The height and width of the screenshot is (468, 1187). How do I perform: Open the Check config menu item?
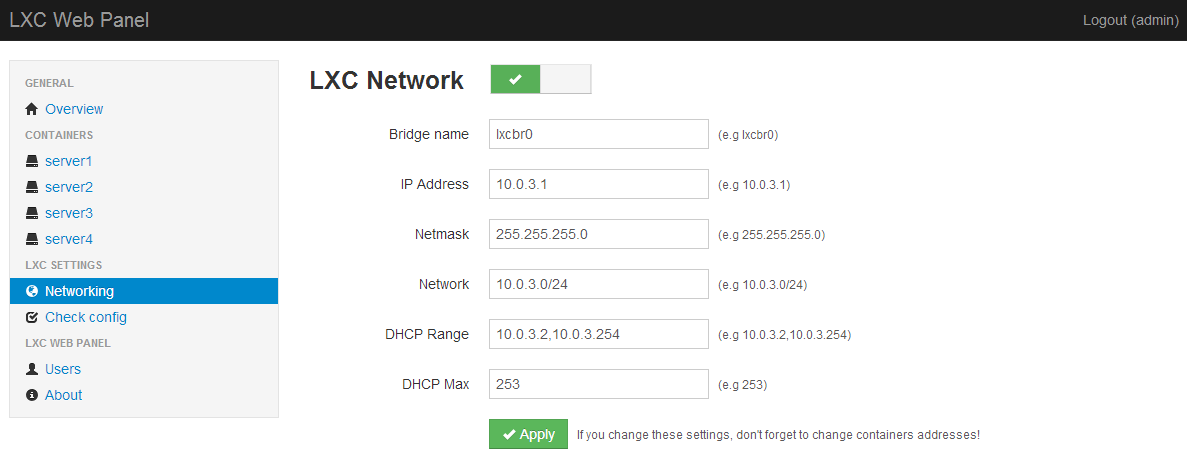pos(86,317)
